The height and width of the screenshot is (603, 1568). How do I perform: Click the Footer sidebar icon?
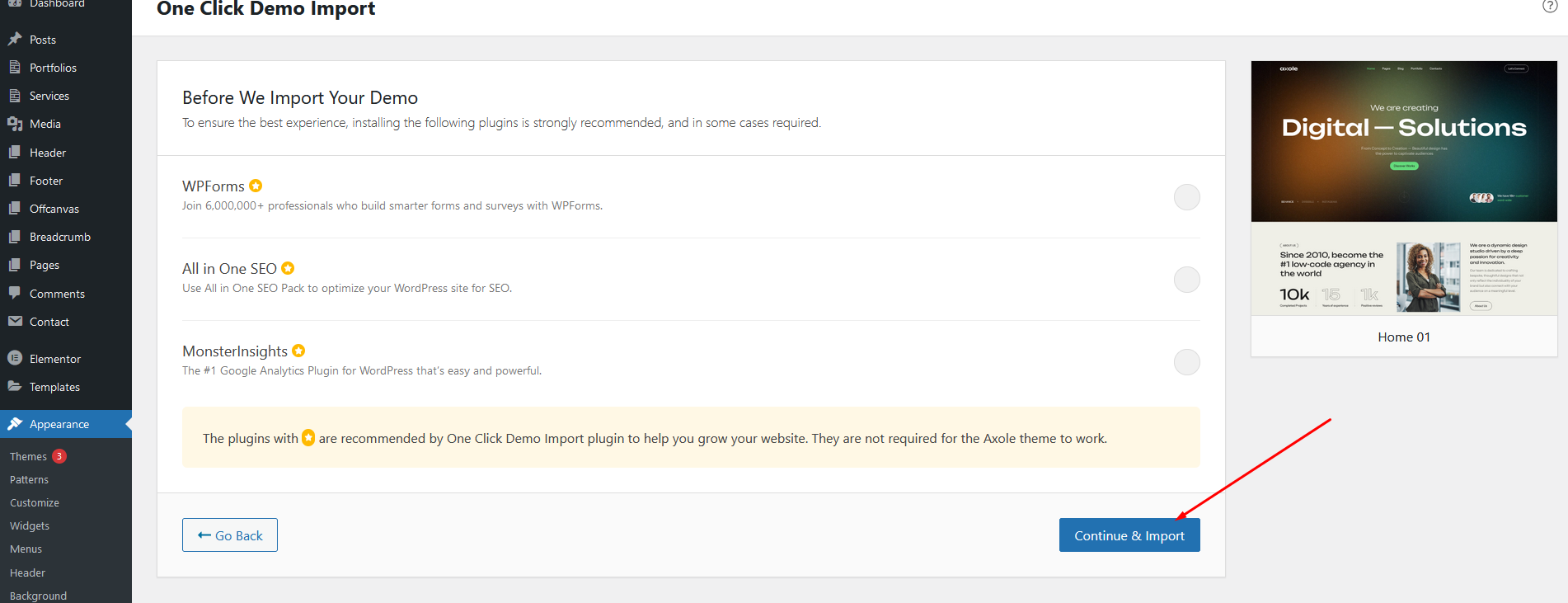click(x=15, y=180)
